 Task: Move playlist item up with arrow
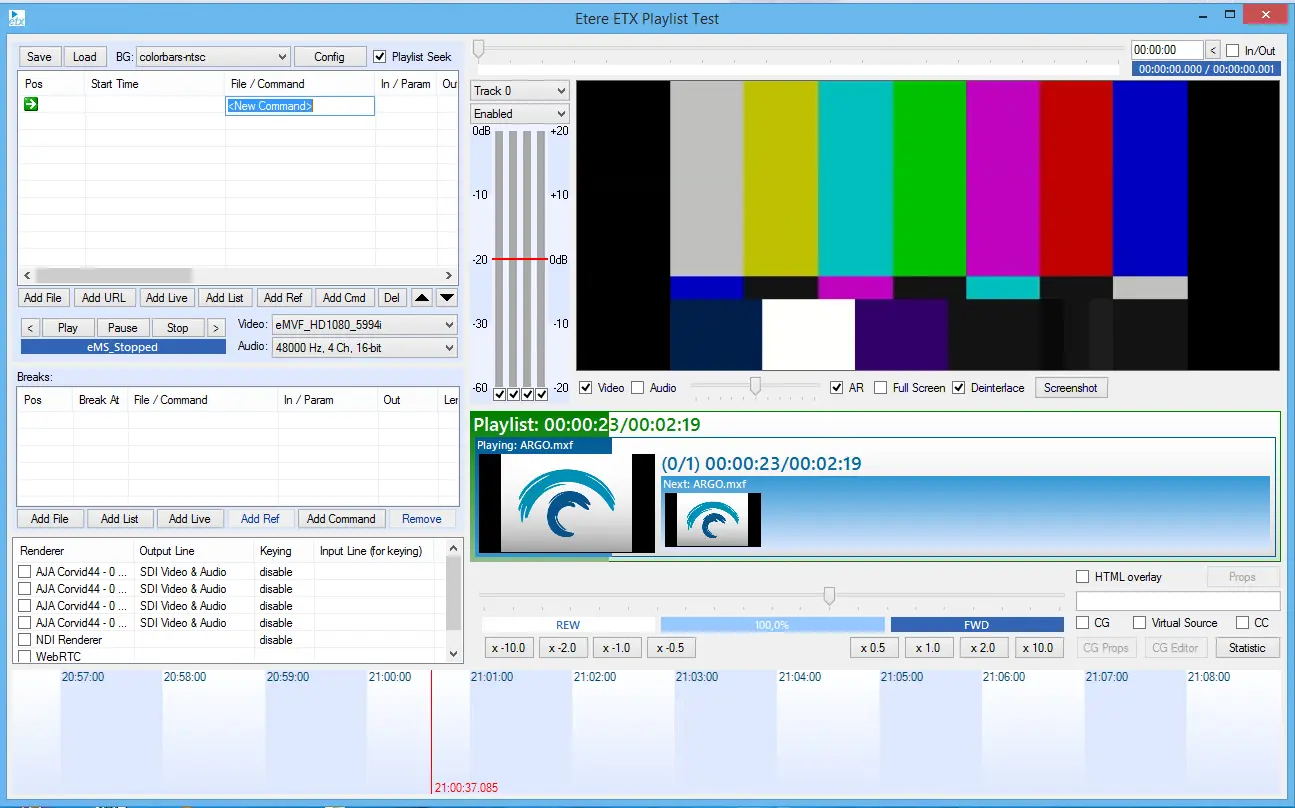[422, 298]
